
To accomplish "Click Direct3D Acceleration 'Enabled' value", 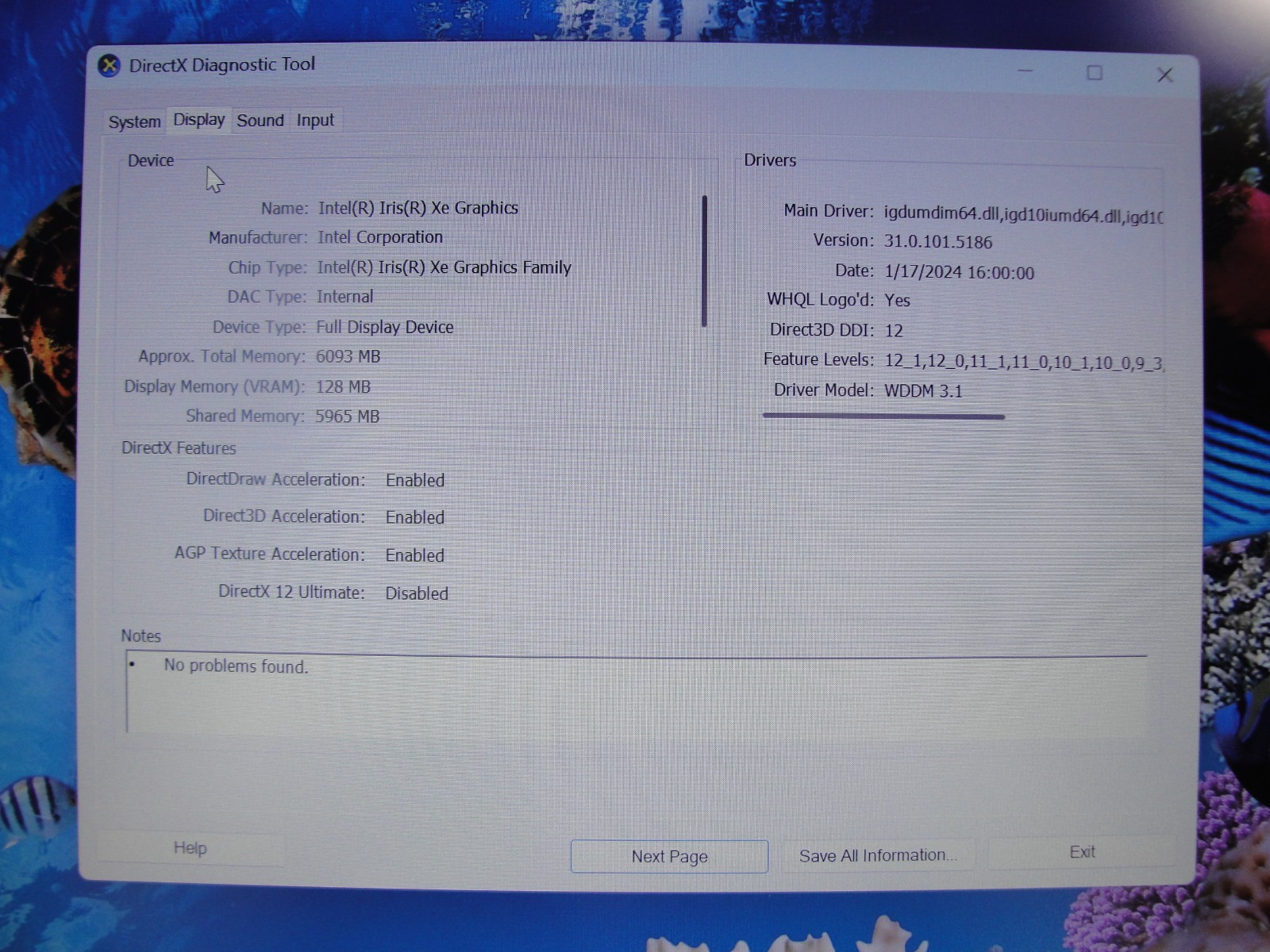I will [415, 517].
